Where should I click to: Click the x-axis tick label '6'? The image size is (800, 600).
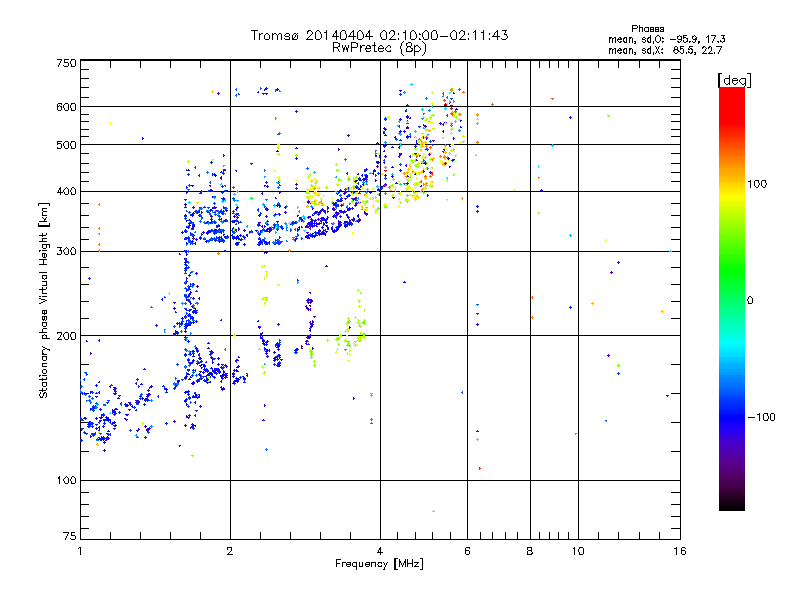pos(467,551)
